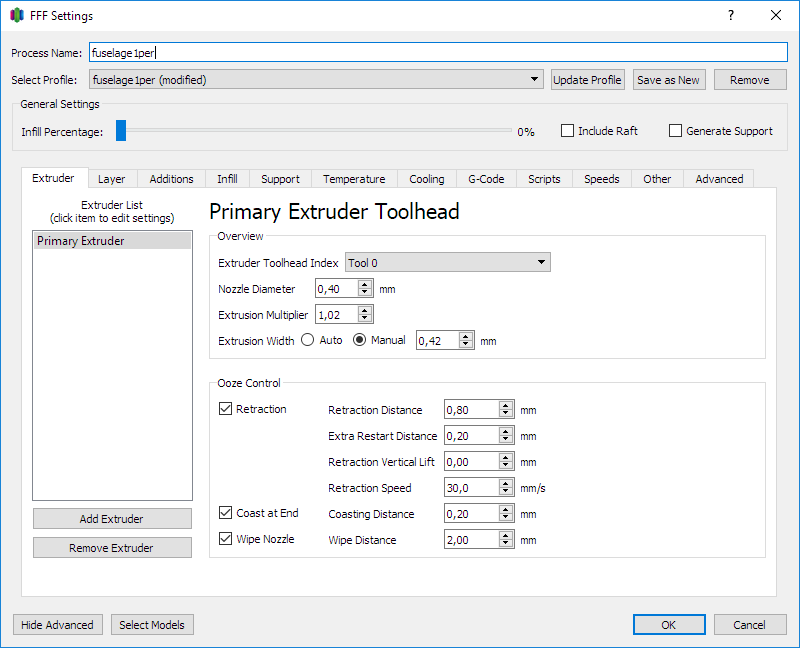
Task: Toggle the Generate Support checkbox
Action: tap(676, 131)
